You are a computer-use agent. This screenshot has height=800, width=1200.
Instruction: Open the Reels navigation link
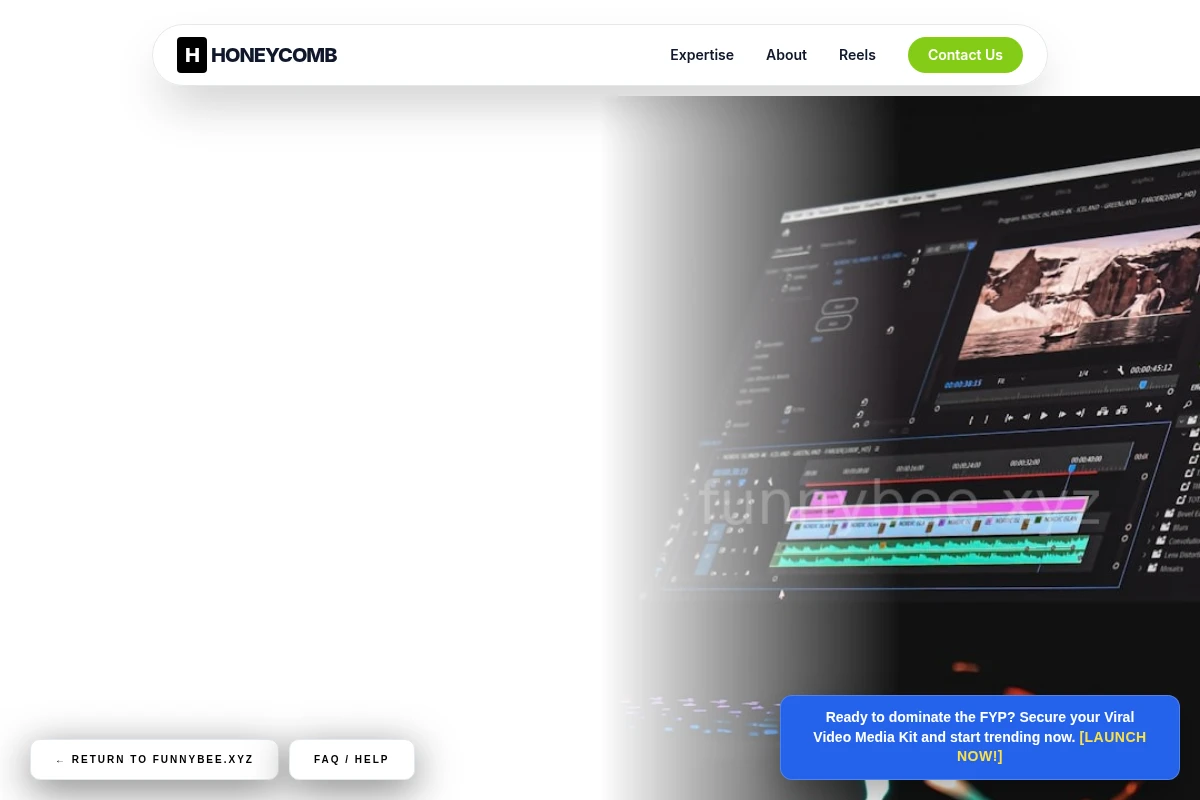[x=857, y=55]
